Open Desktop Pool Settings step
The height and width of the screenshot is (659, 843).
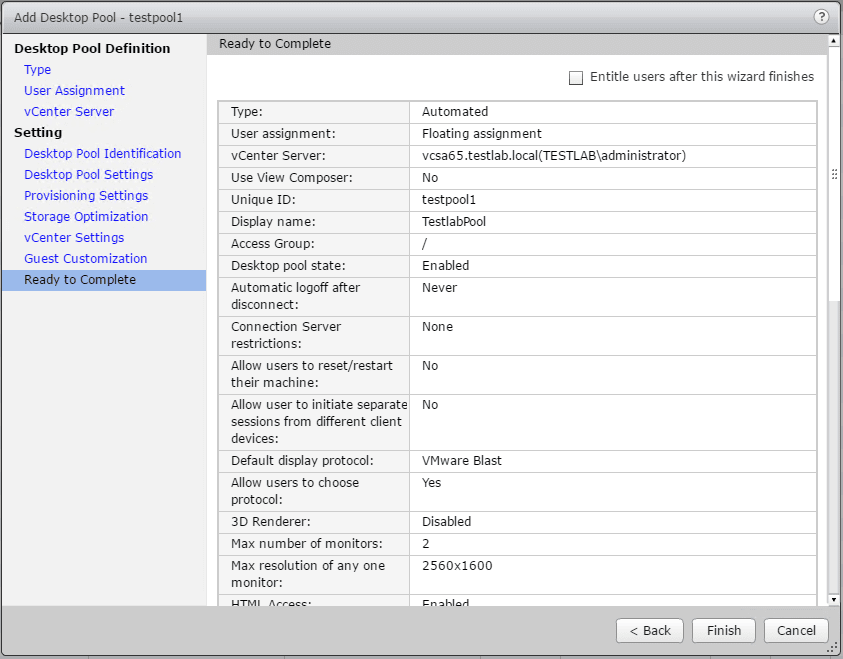[89, 175]
